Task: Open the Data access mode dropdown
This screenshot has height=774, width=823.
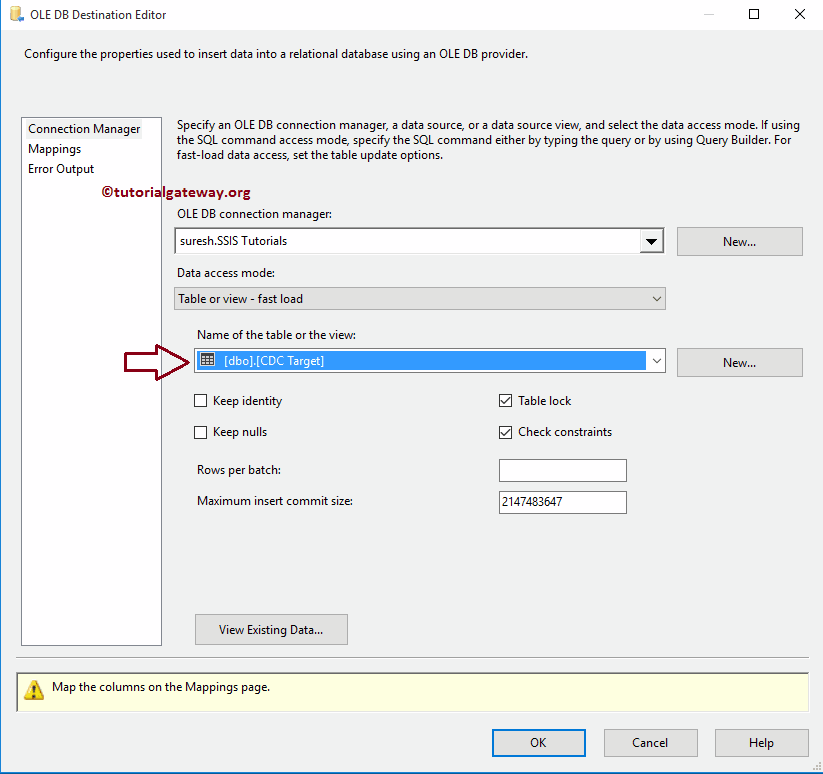Action: coord(657,298)
